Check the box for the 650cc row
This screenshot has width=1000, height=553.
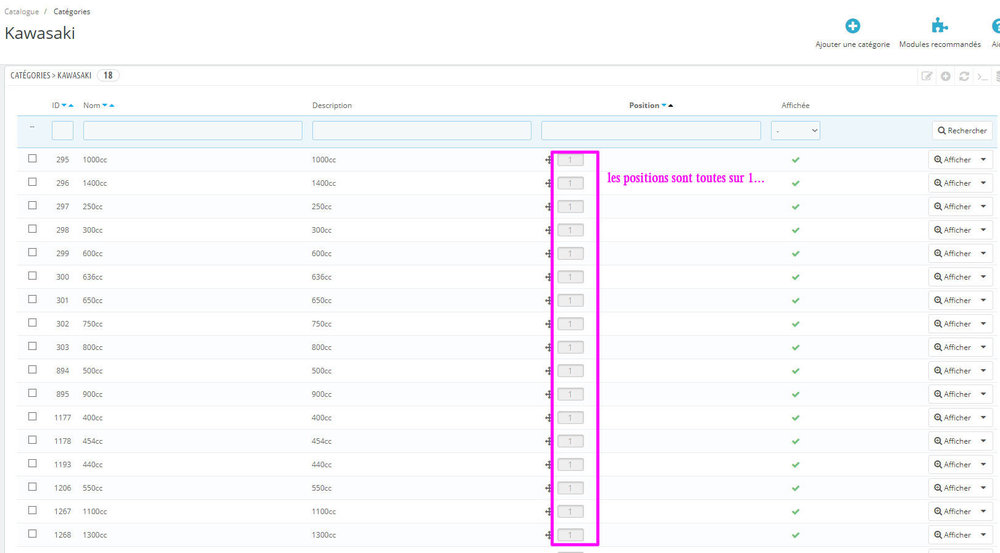[x=33, y=299]
